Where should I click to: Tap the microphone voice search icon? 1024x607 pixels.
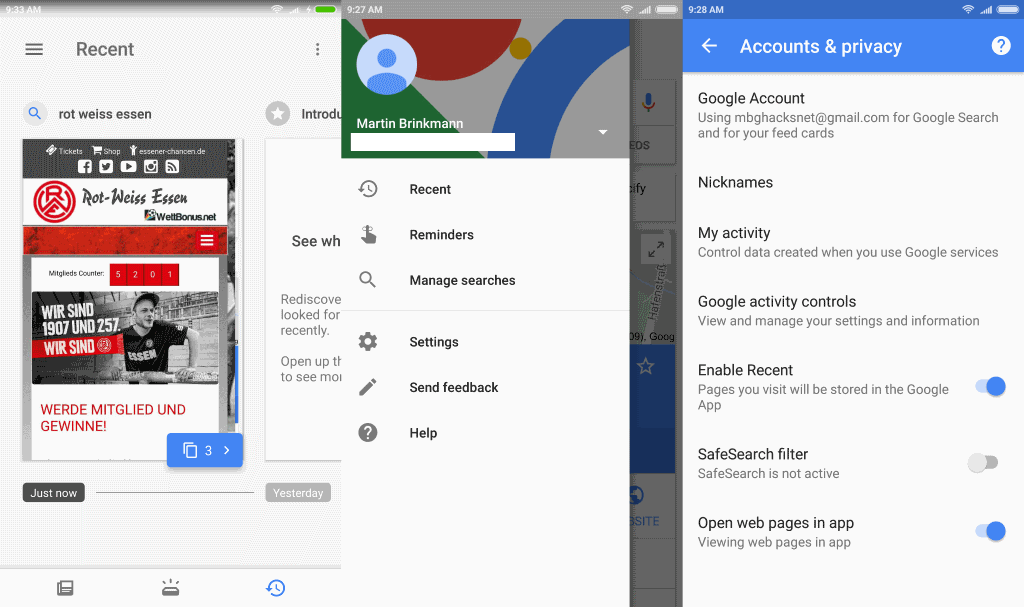click(x=648, y=103)
